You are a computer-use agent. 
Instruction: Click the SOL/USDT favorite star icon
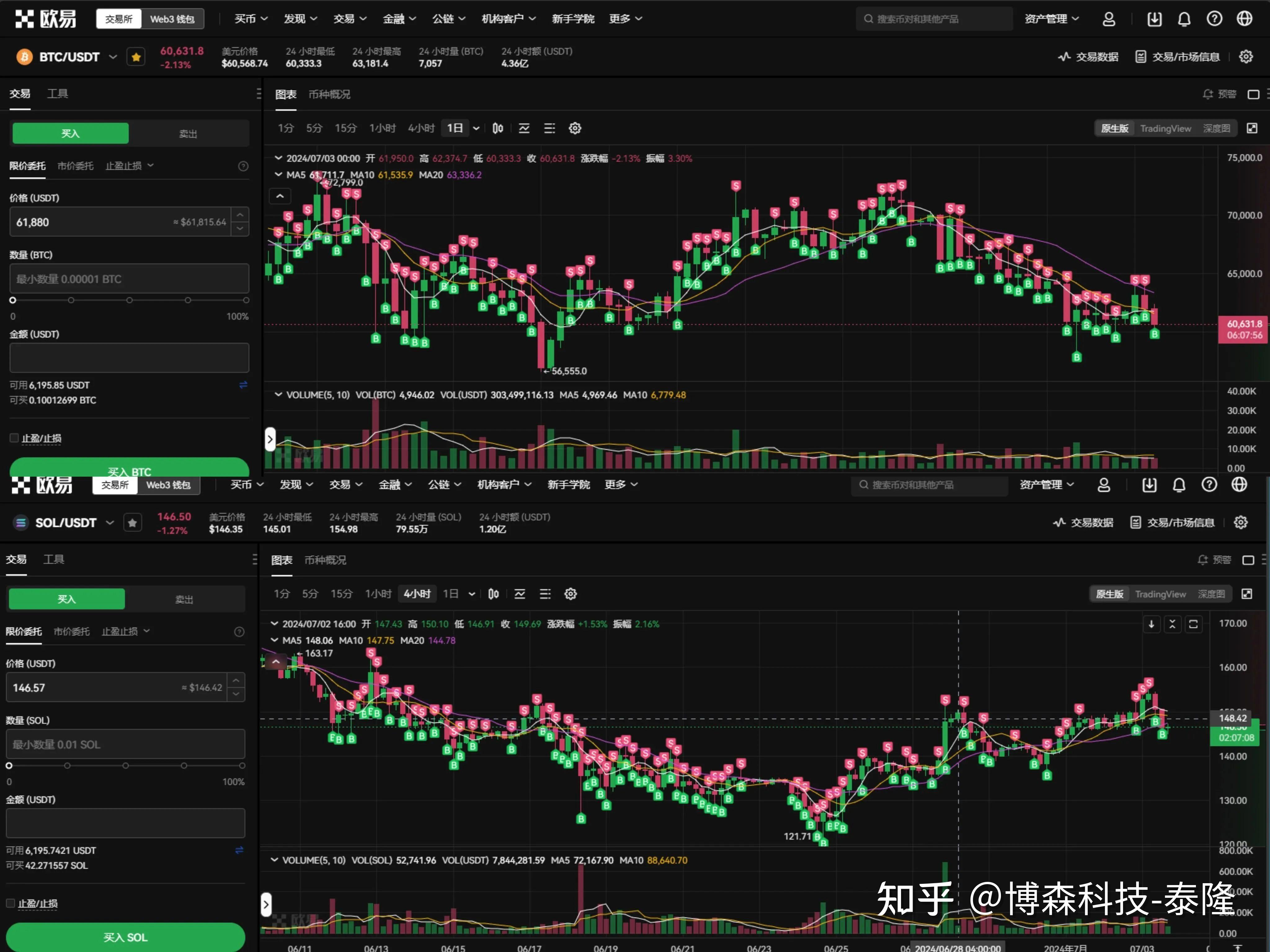[x=133, y=523]
